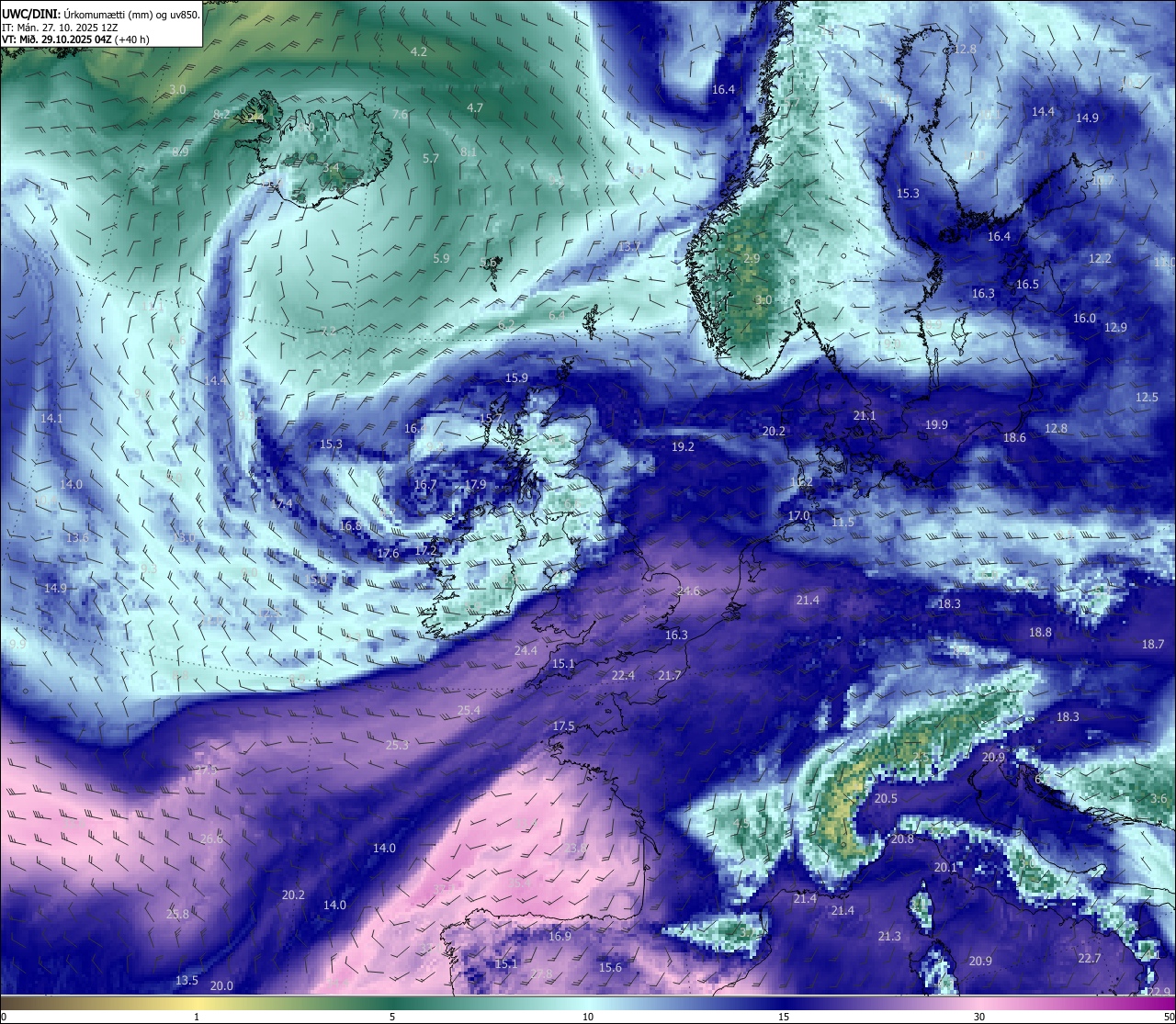
Task: Click the '7.6' value near Iceland
Action: click(400, 115)
